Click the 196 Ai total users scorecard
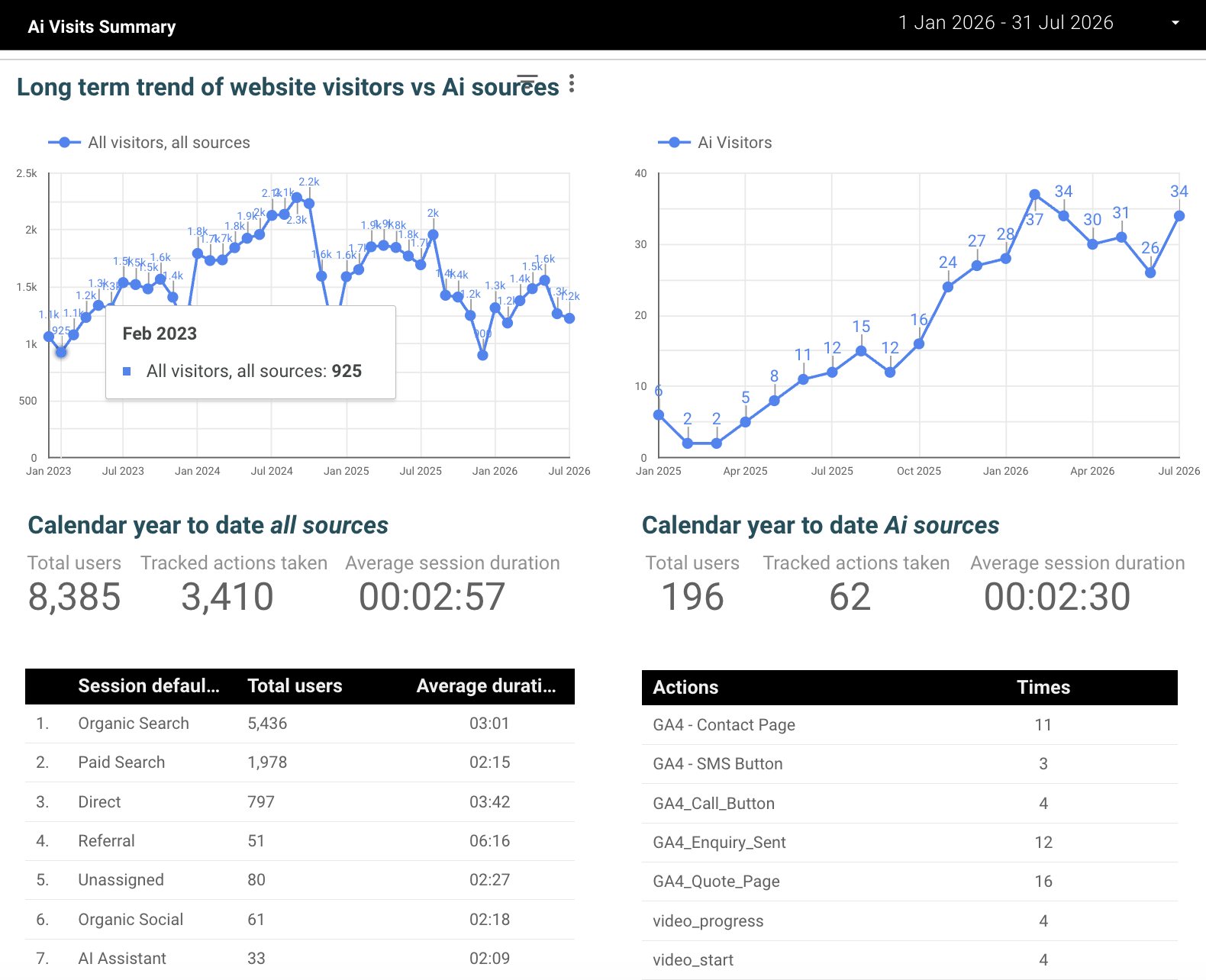Image resolution: width=1206 pixels, height=980 pixels. (x=692, y=585)
